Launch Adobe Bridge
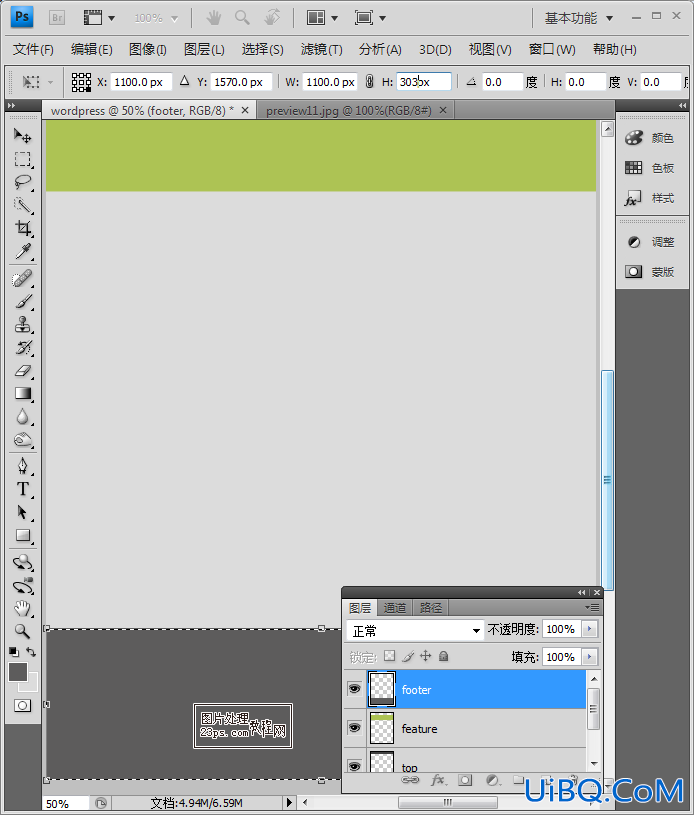 tap(57, 18)
